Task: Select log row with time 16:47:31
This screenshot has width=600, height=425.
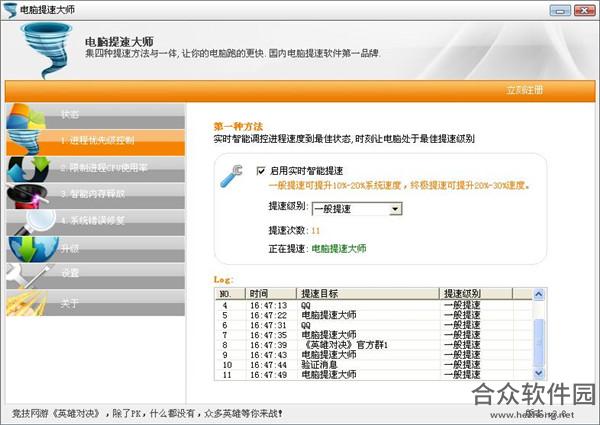Action: pyautogui.click(x=373, y=325)
